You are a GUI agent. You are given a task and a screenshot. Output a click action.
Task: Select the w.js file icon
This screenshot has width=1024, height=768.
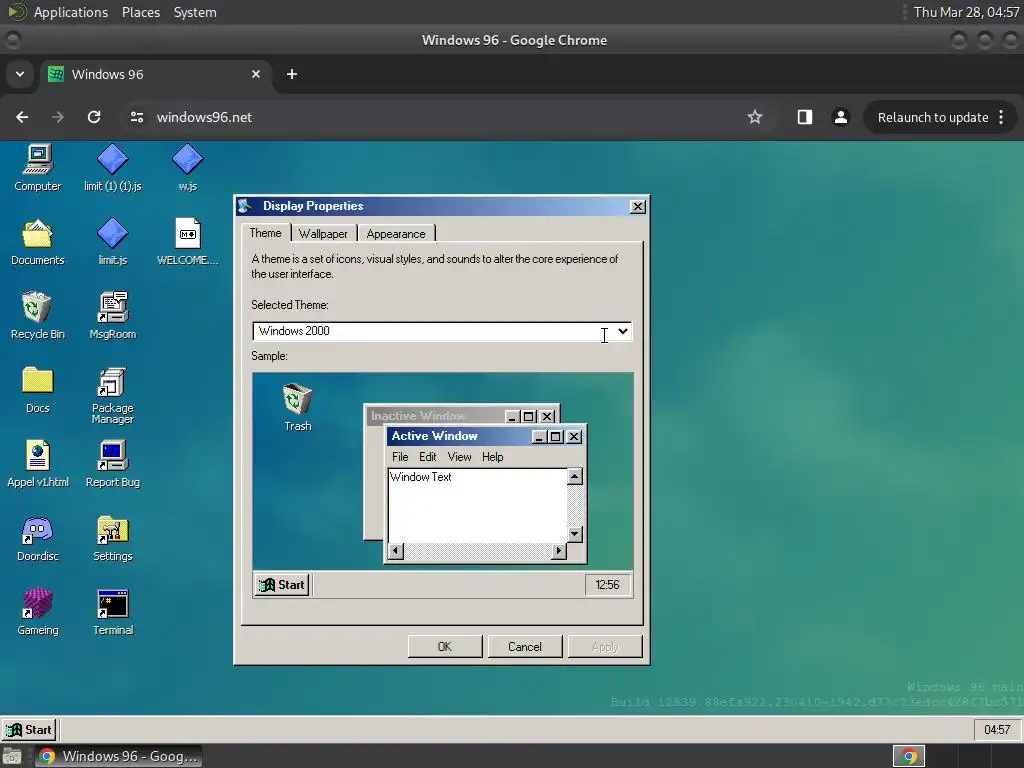[187, 168]
